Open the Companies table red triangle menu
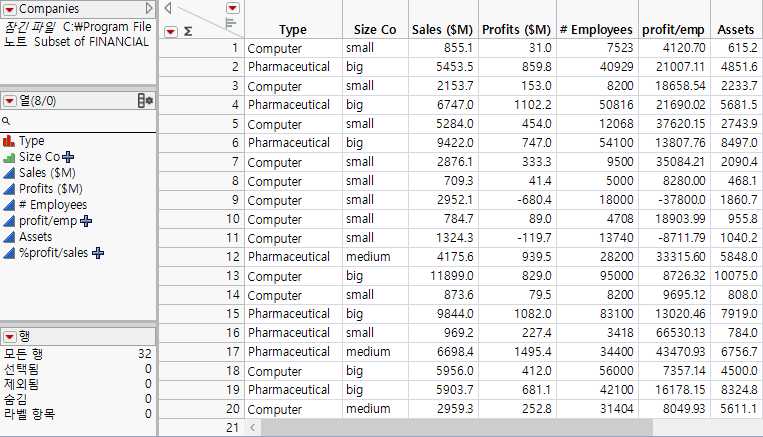Screen dimensions: 763x437 tap(9, 9)
